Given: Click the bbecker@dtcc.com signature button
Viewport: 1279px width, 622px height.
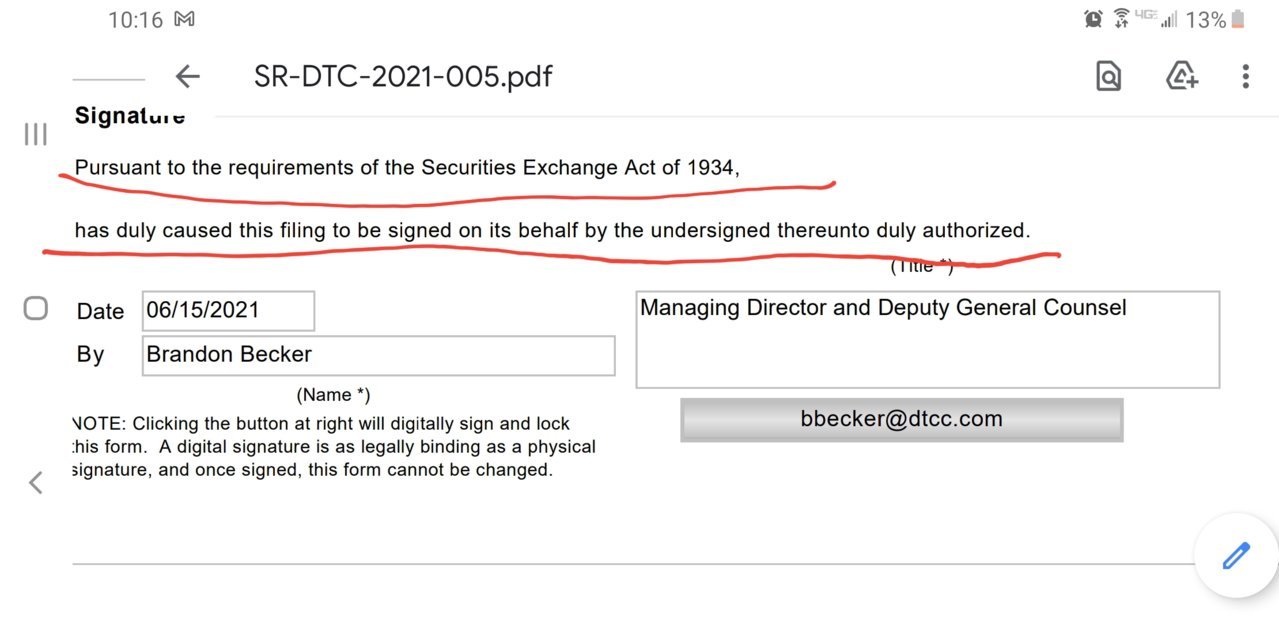Looking at the screenshot, I should 902,420.
